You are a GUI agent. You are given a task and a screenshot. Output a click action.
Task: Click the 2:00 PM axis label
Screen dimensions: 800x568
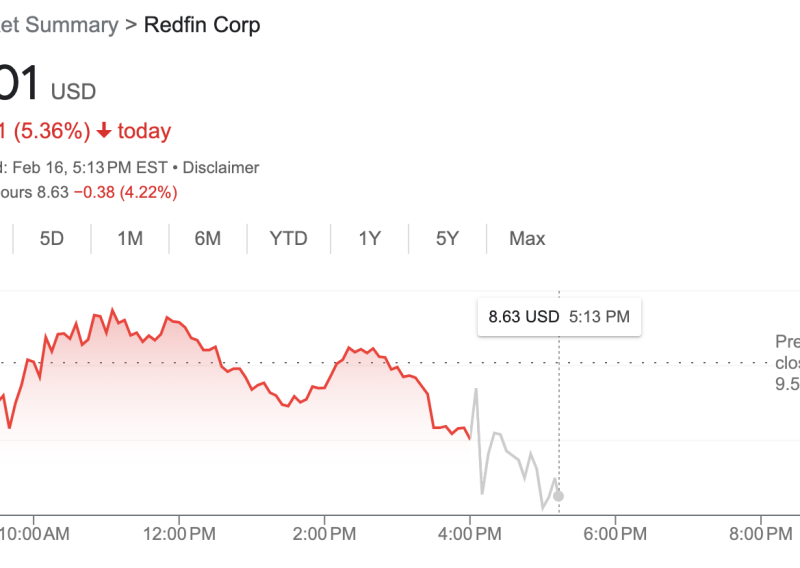coord(325,533)
